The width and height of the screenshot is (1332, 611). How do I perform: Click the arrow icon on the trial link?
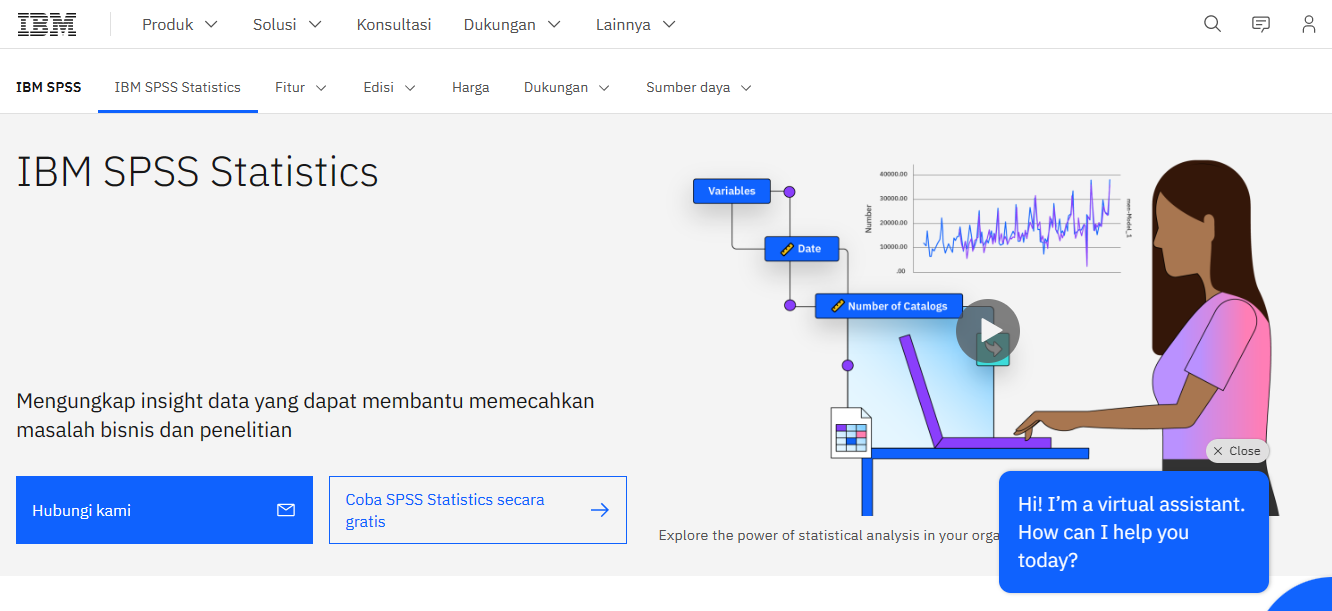click(599, 509)
